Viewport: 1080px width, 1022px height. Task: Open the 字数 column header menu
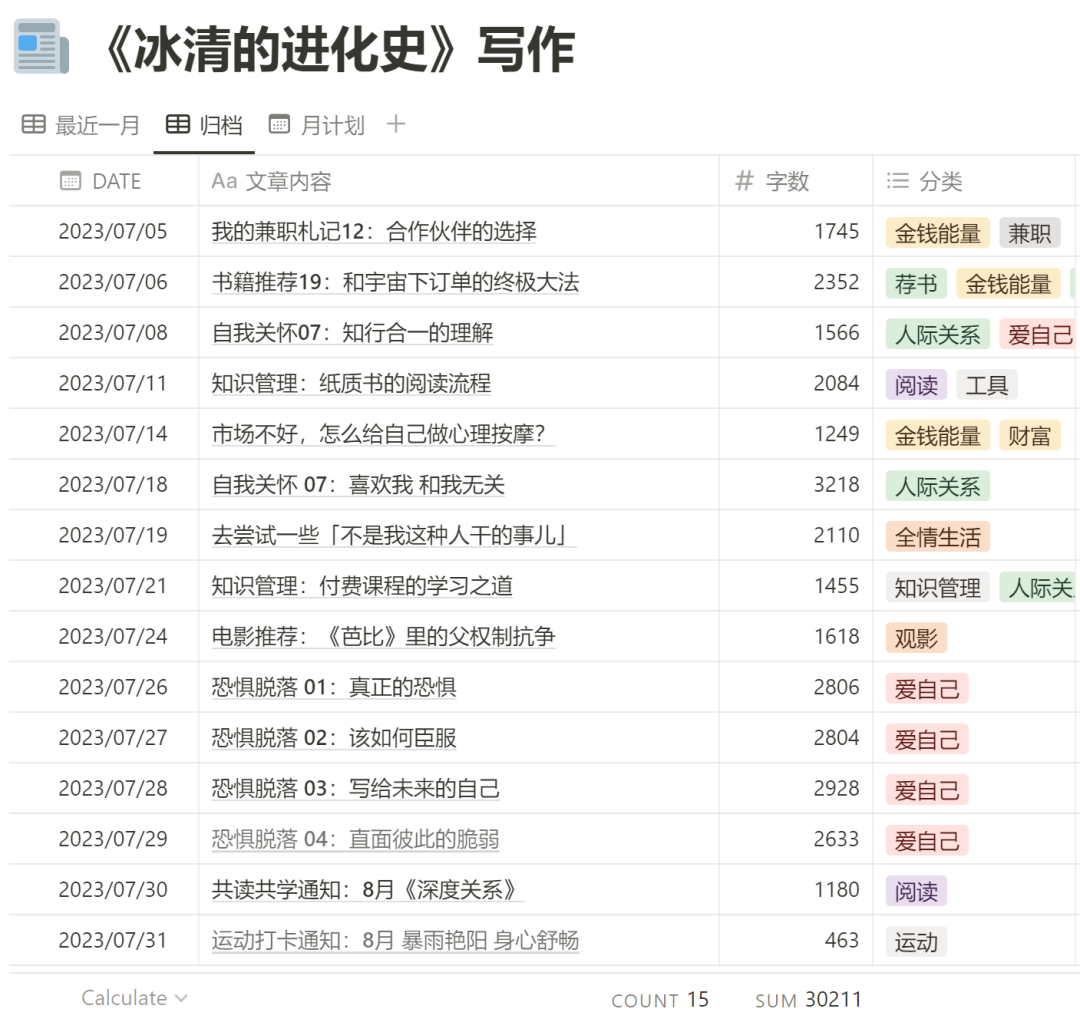click(x=796, y=181)
